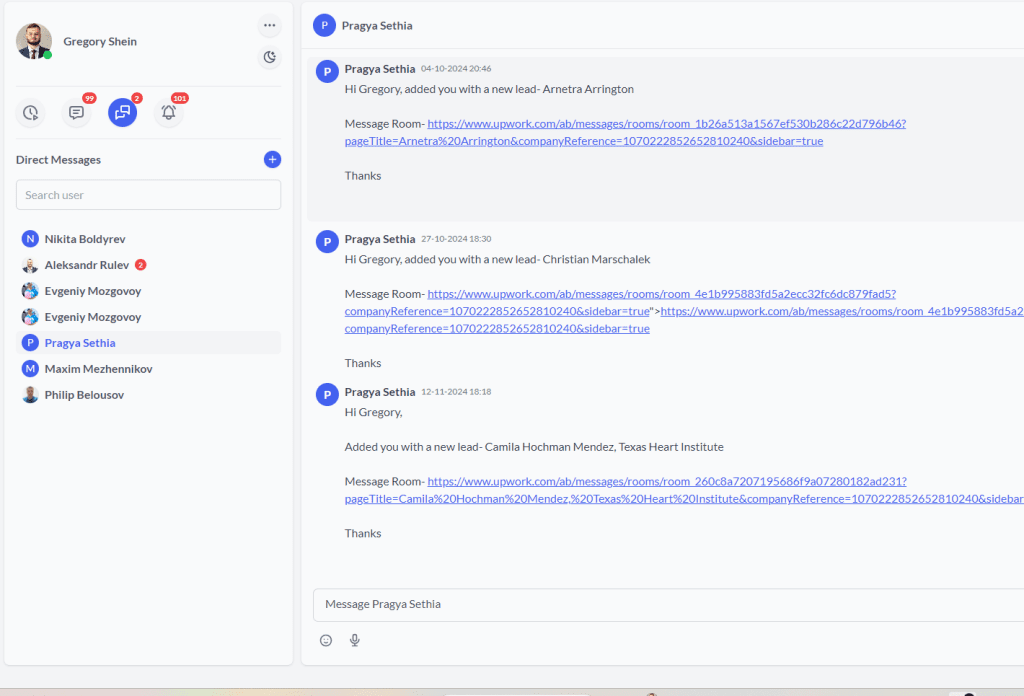Image resolution: width=1024 pixels, height=696 pixels.
Task: Click the Search user field
Action: click(148, 195)
